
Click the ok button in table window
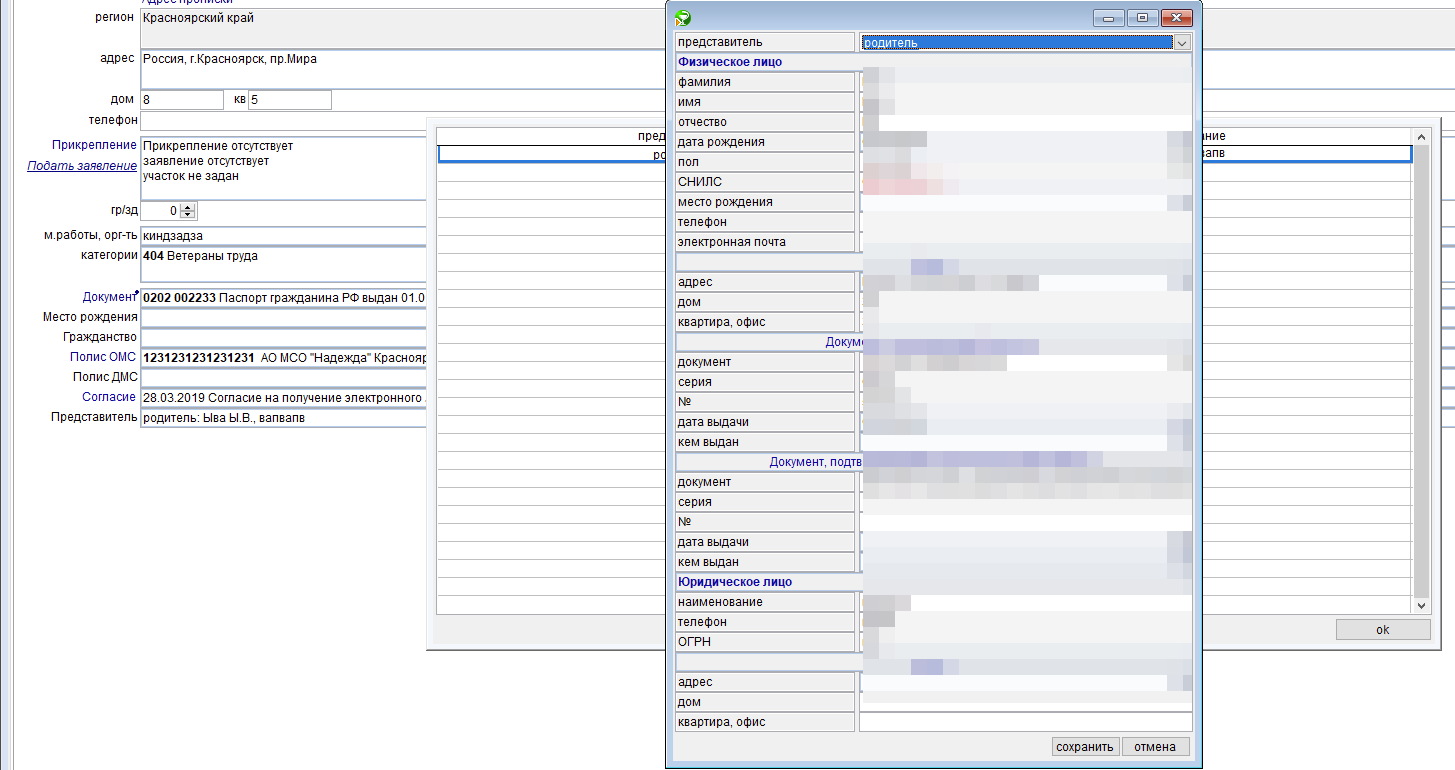click(x=1383, y=629)
